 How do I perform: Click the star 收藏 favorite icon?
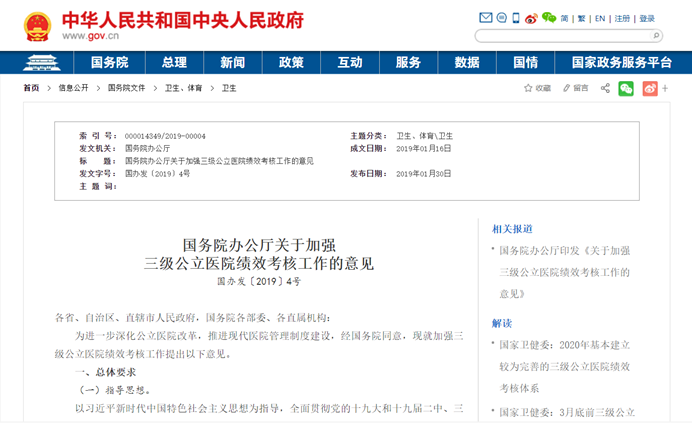(x=528, y=88)
